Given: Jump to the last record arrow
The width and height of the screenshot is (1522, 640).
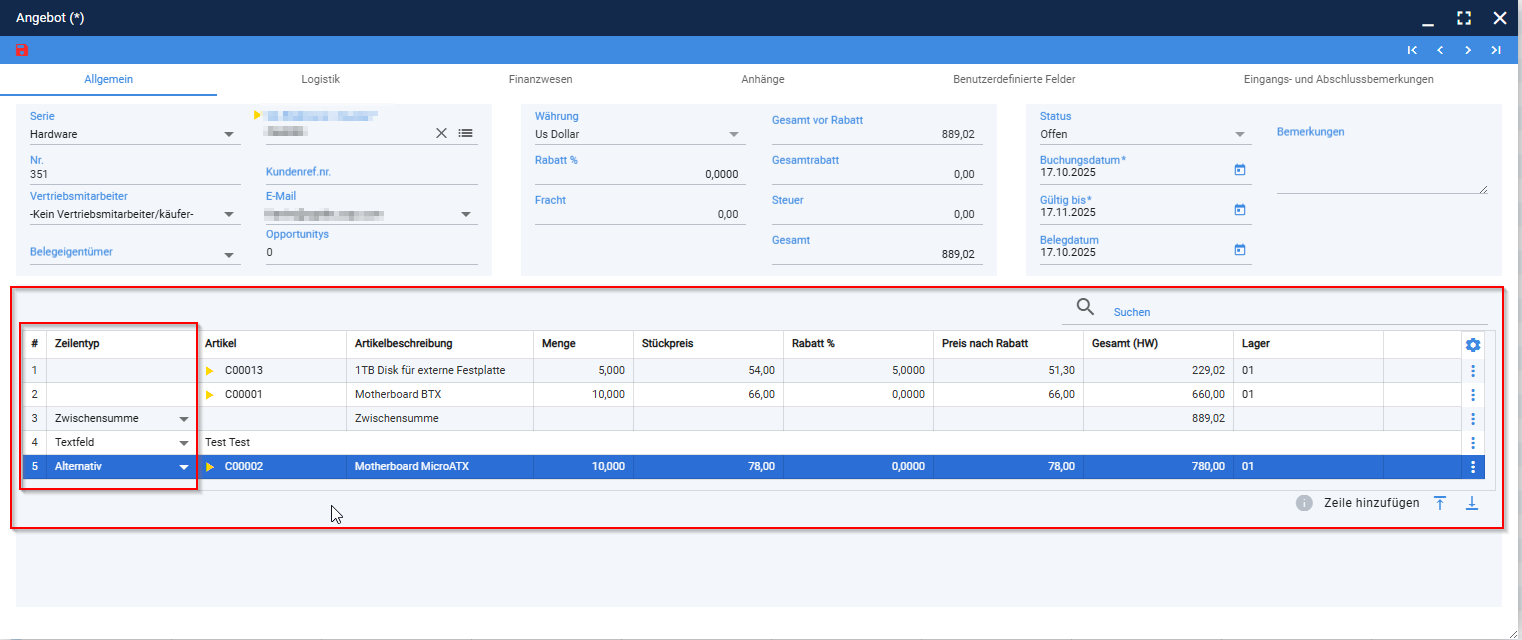Looking at the screenshot, I should tap(1496, 50).
